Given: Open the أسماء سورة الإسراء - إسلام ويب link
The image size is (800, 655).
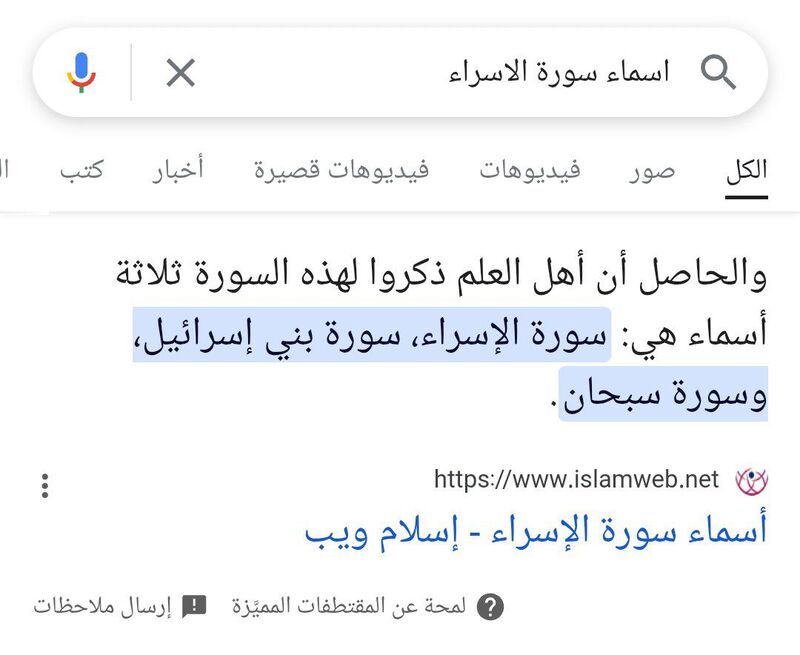Looking at the screenshot, I should pos(536,533).
